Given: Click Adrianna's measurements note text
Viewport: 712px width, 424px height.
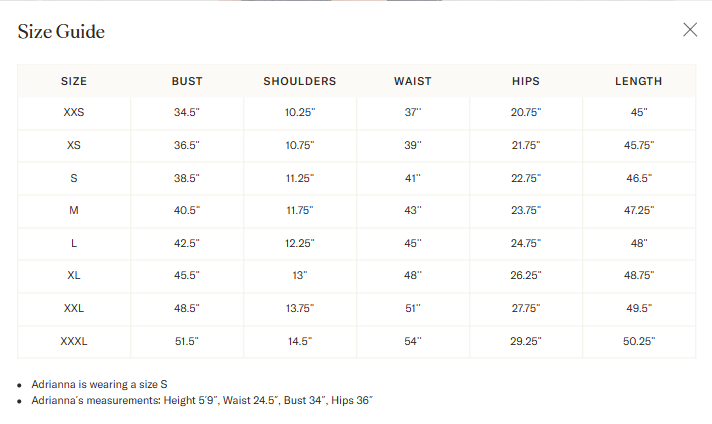Looking at the screenshot, I should (x=202, y=400).
